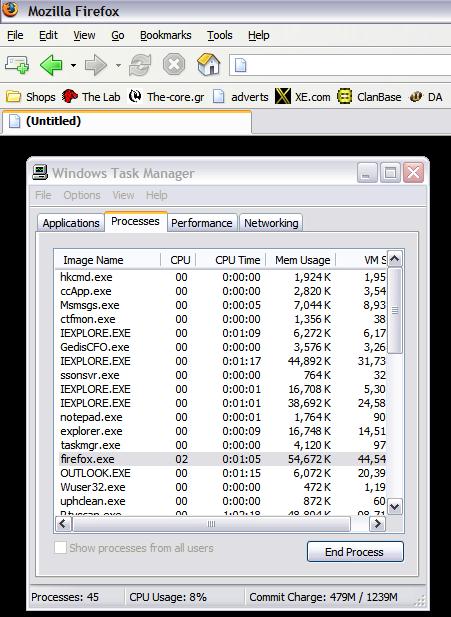Open Task Manager Help menu

point(157,195)
